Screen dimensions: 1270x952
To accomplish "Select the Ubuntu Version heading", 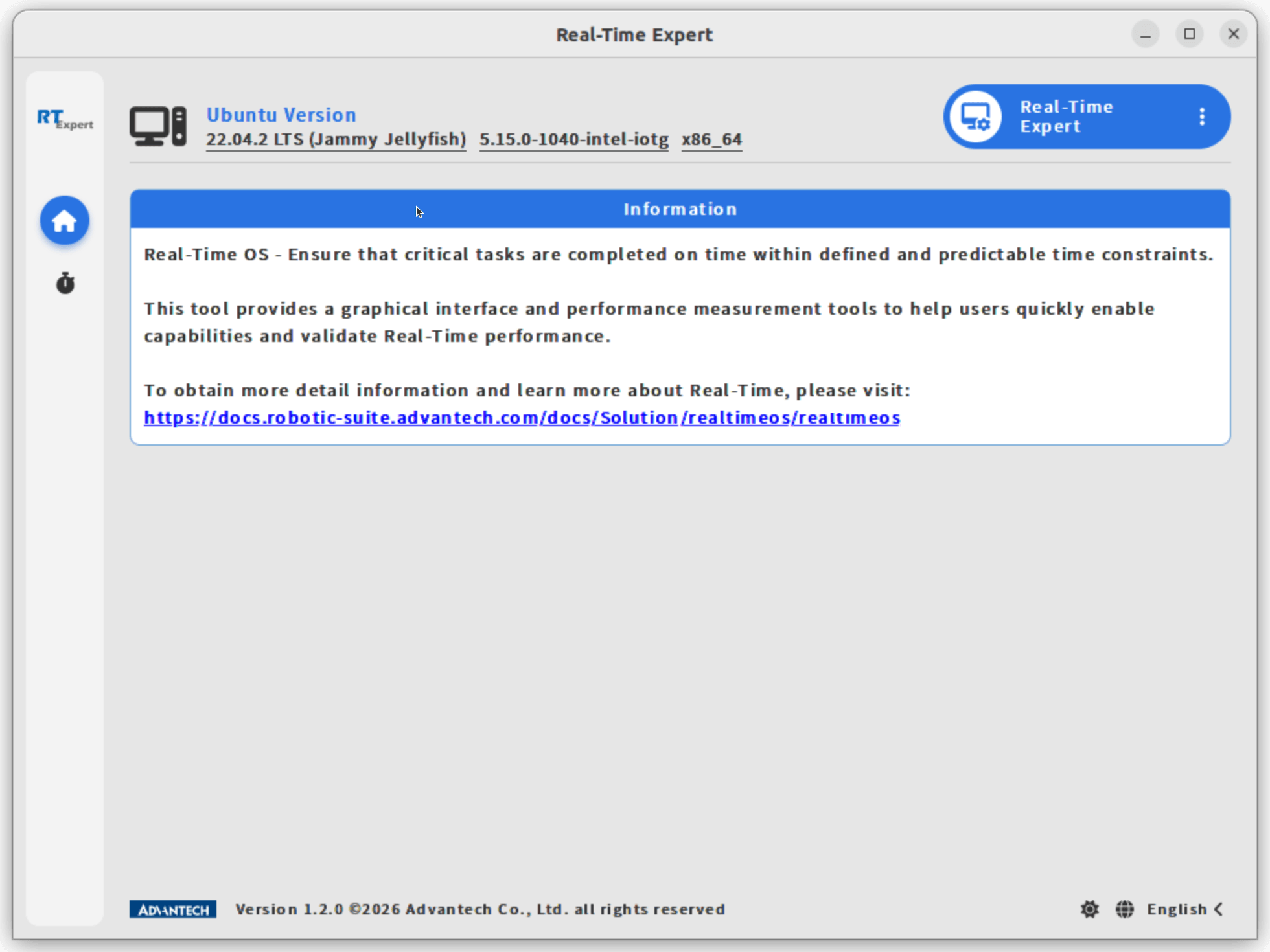I will (x=281, y=115).
